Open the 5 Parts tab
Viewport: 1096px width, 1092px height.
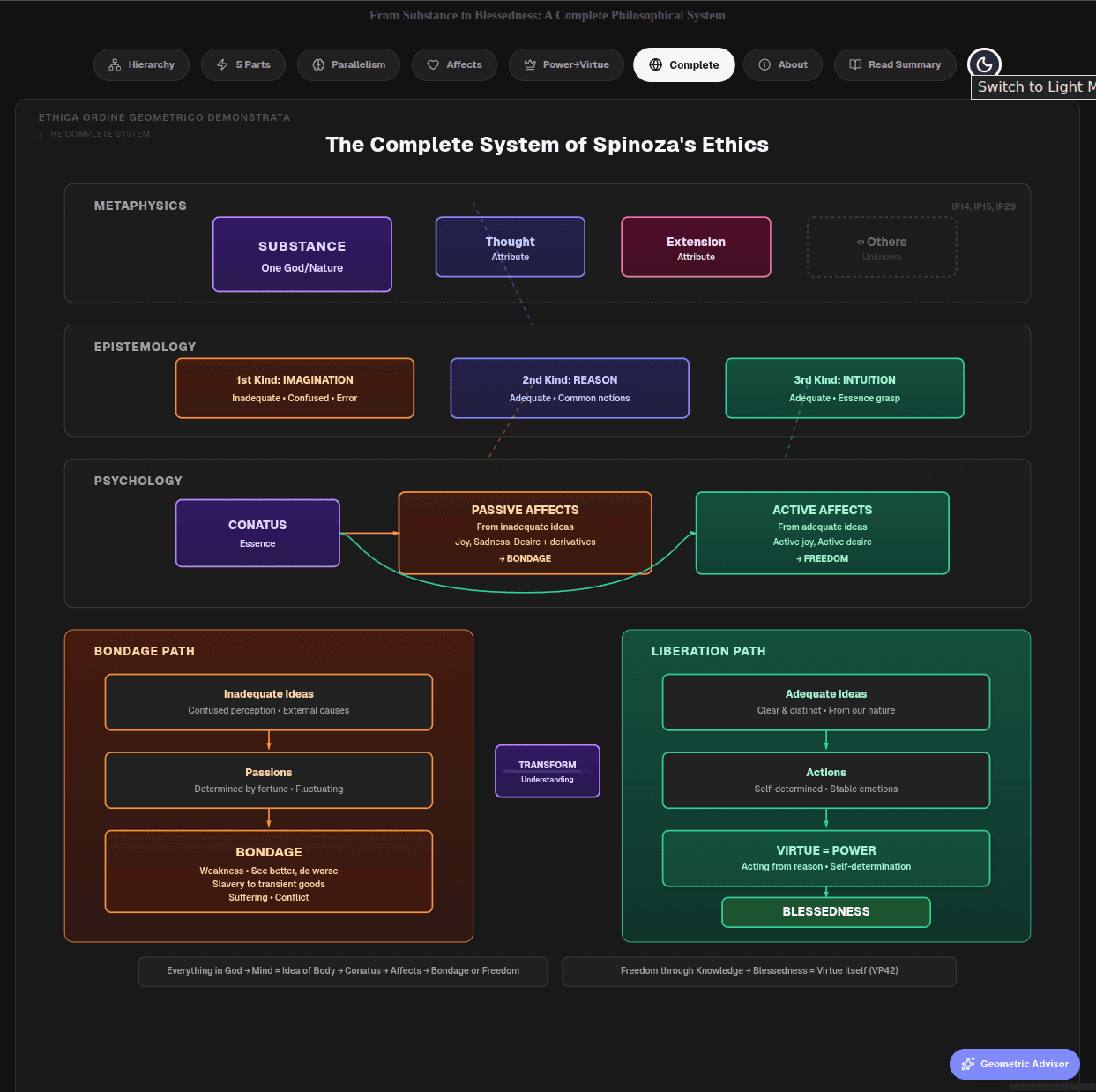tap(243, 64)
